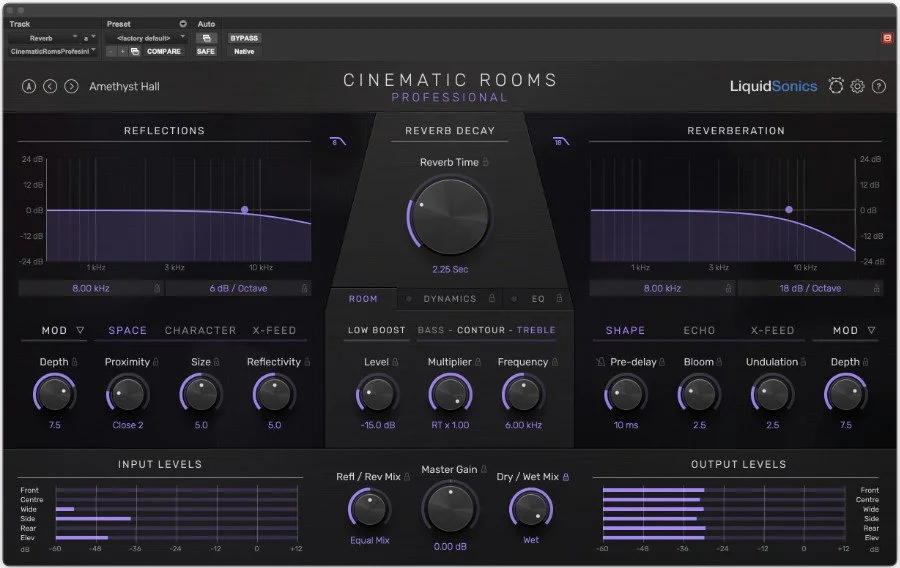
Task: Open the Reverb track dropdown
Action: [44, 38]
